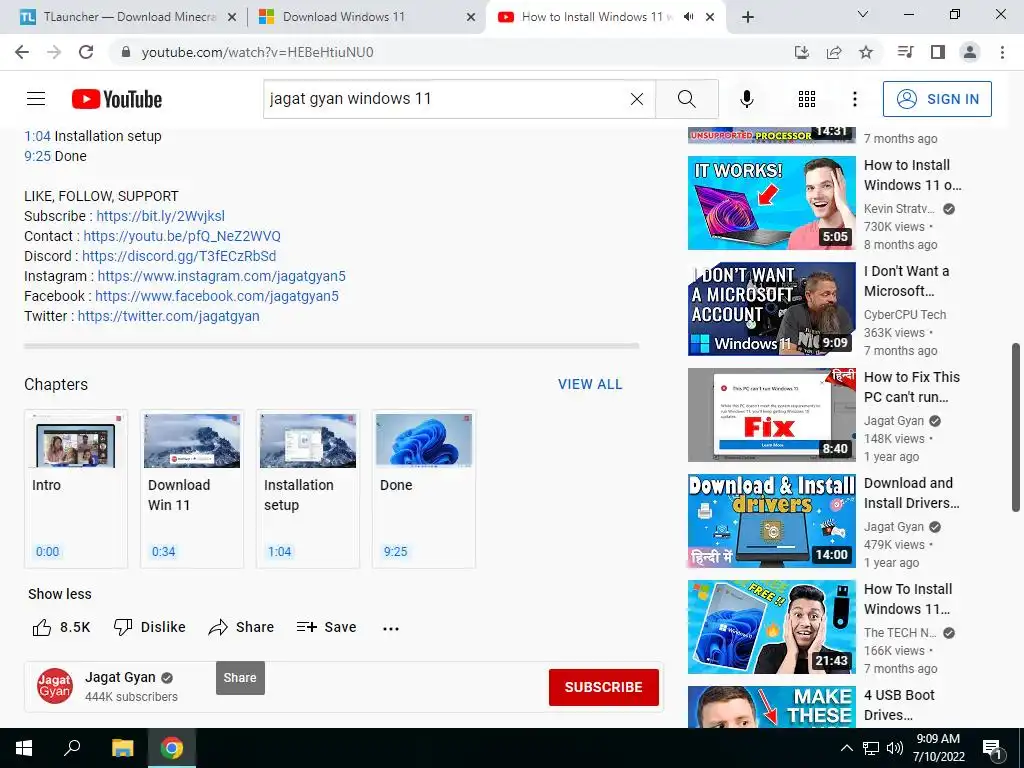
Task: Collapse description with Show less
Action: (59, 594)
